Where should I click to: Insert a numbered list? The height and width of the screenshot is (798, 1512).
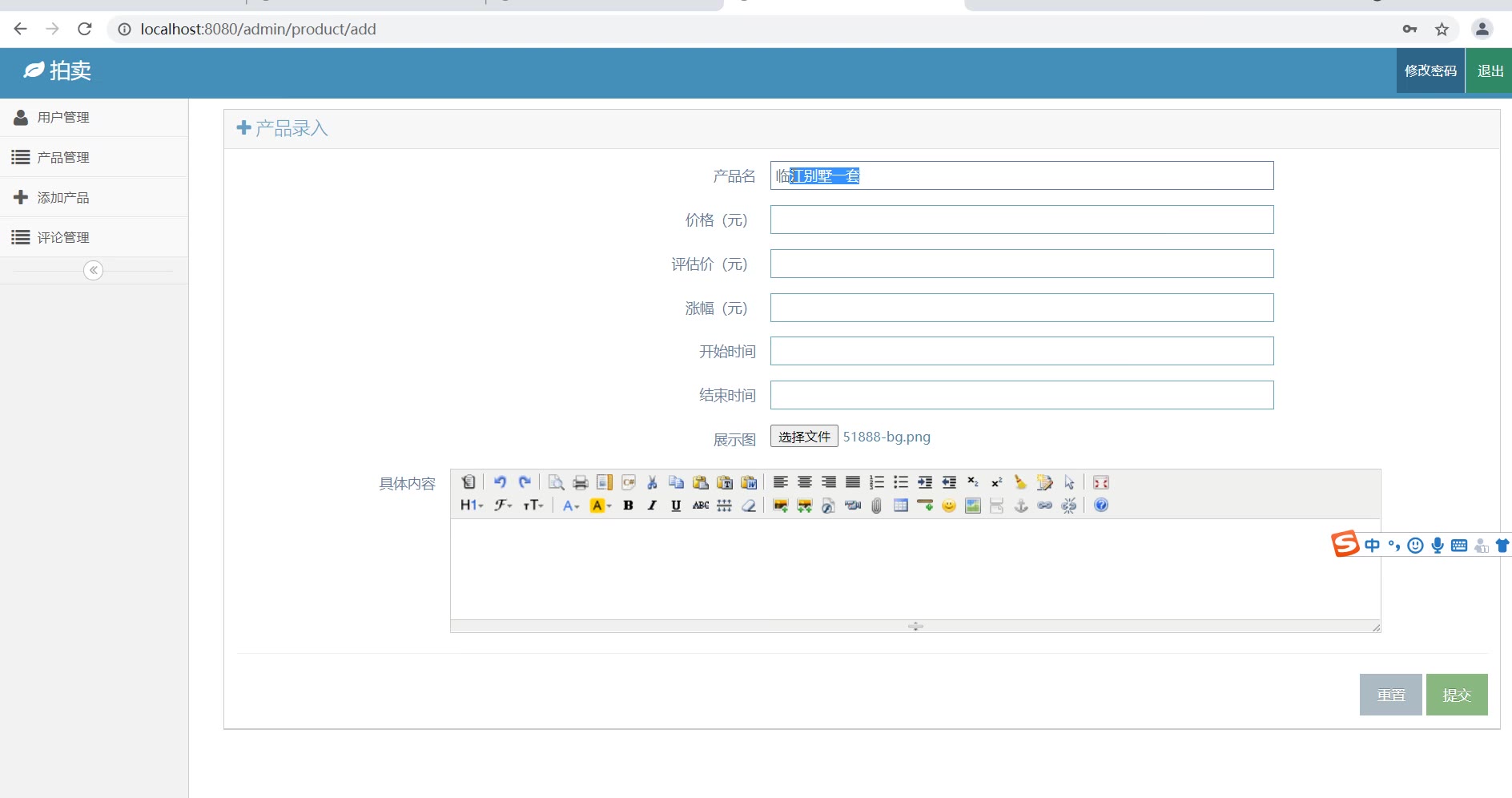tap(877, 482)
